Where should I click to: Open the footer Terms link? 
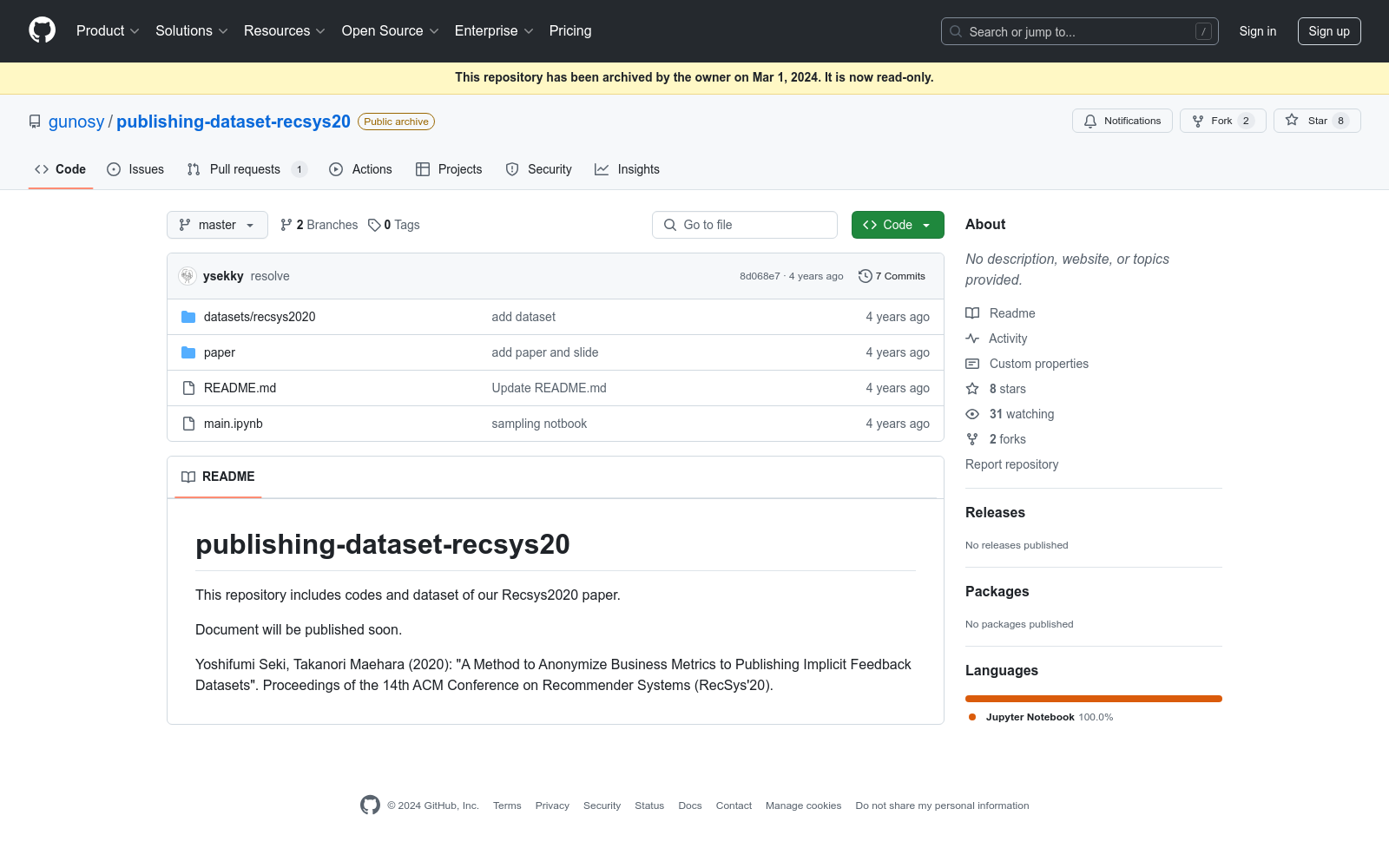[x=507, y=806]
